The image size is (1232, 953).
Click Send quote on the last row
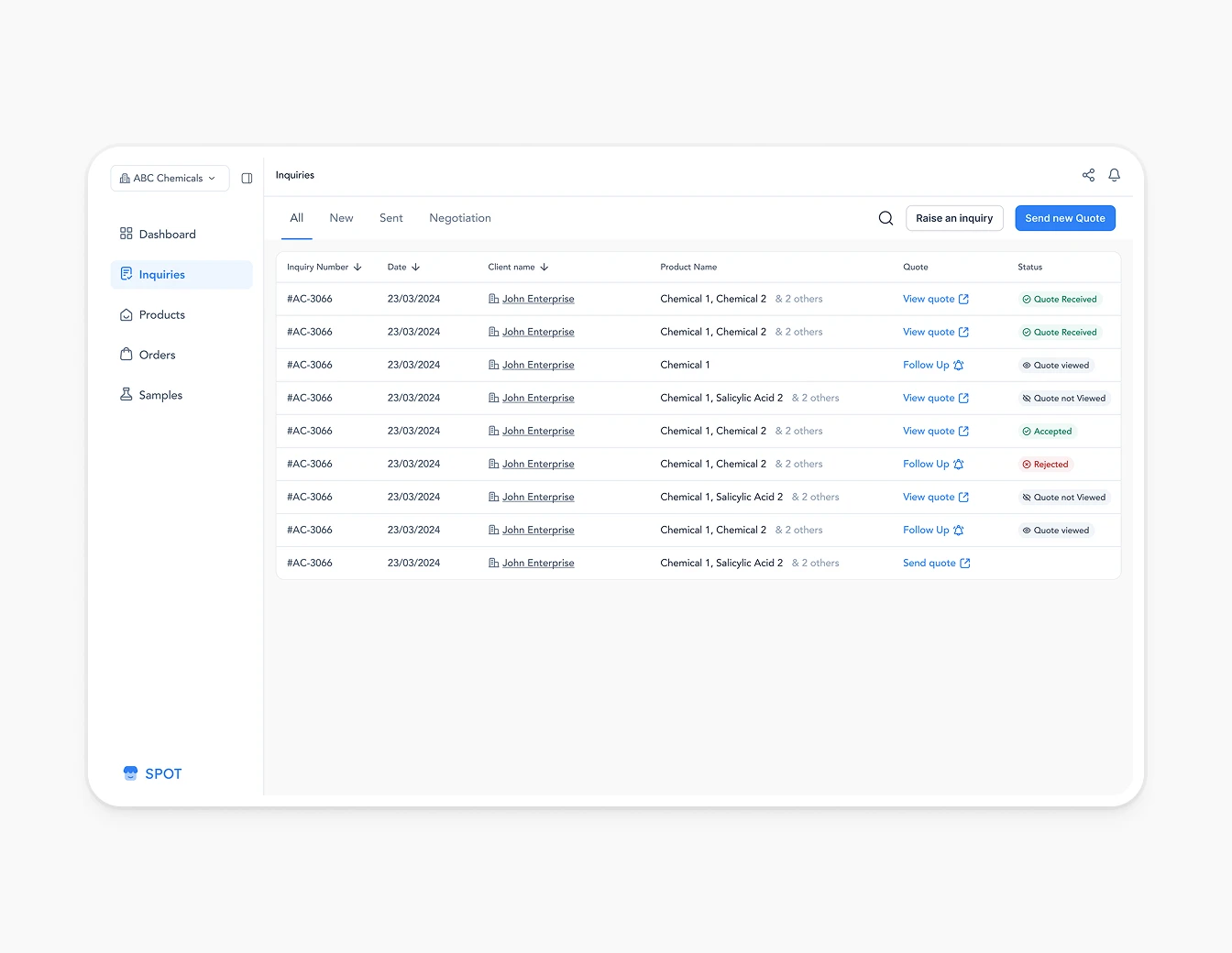(929, 563)
